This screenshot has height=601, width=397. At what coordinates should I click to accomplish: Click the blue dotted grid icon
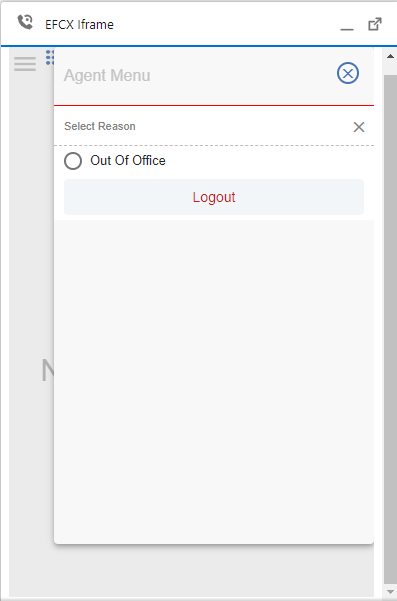click(50, 57)
